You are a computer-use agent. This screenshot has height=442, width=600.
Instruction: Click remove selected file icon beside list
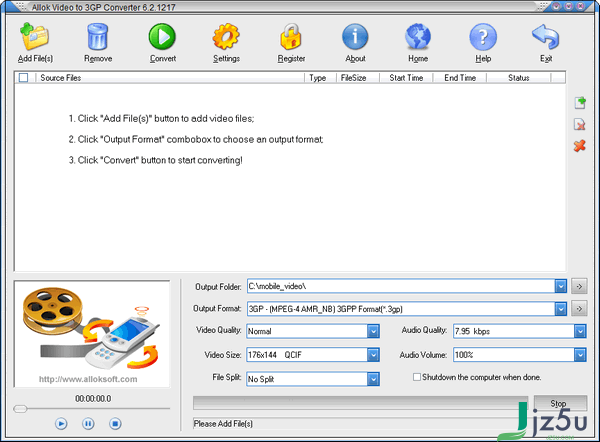(x=580, y=124)
